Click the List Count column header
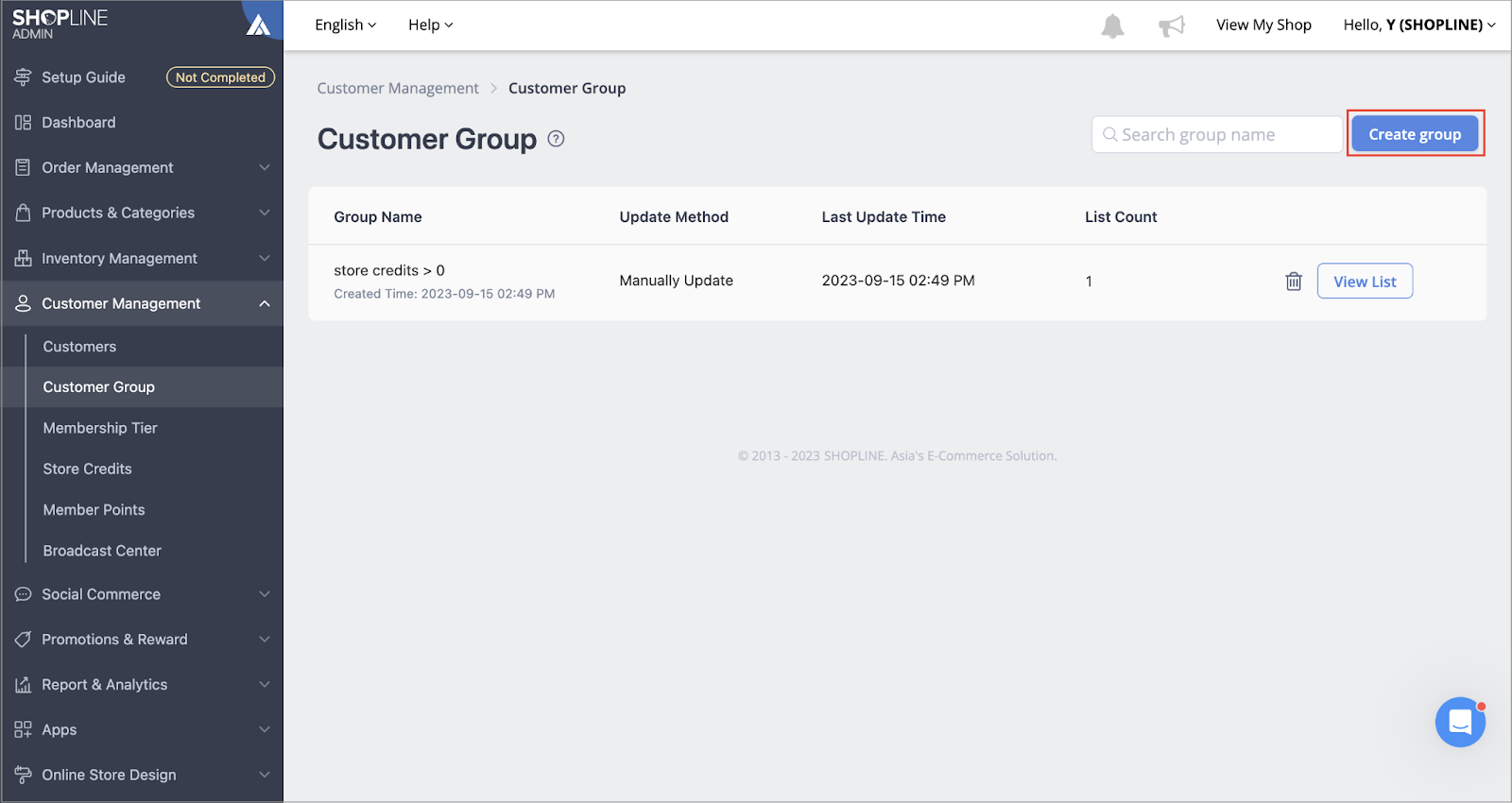Viewport: 1512px width, 803px height. pyautogui.click(x=1121, y=216)
